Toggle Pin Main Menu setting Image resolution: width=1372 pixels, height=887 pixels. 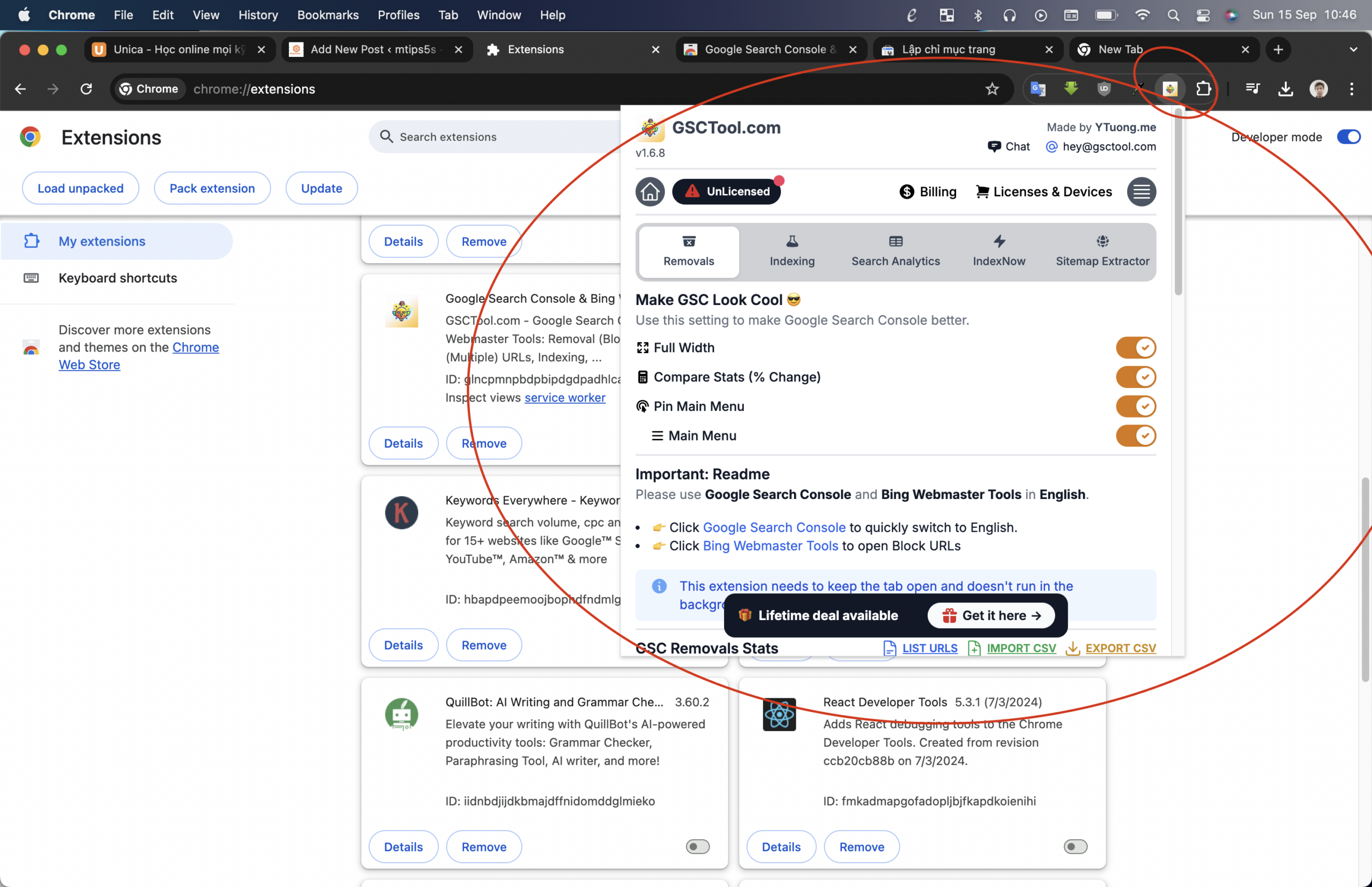click(1136, 407)
